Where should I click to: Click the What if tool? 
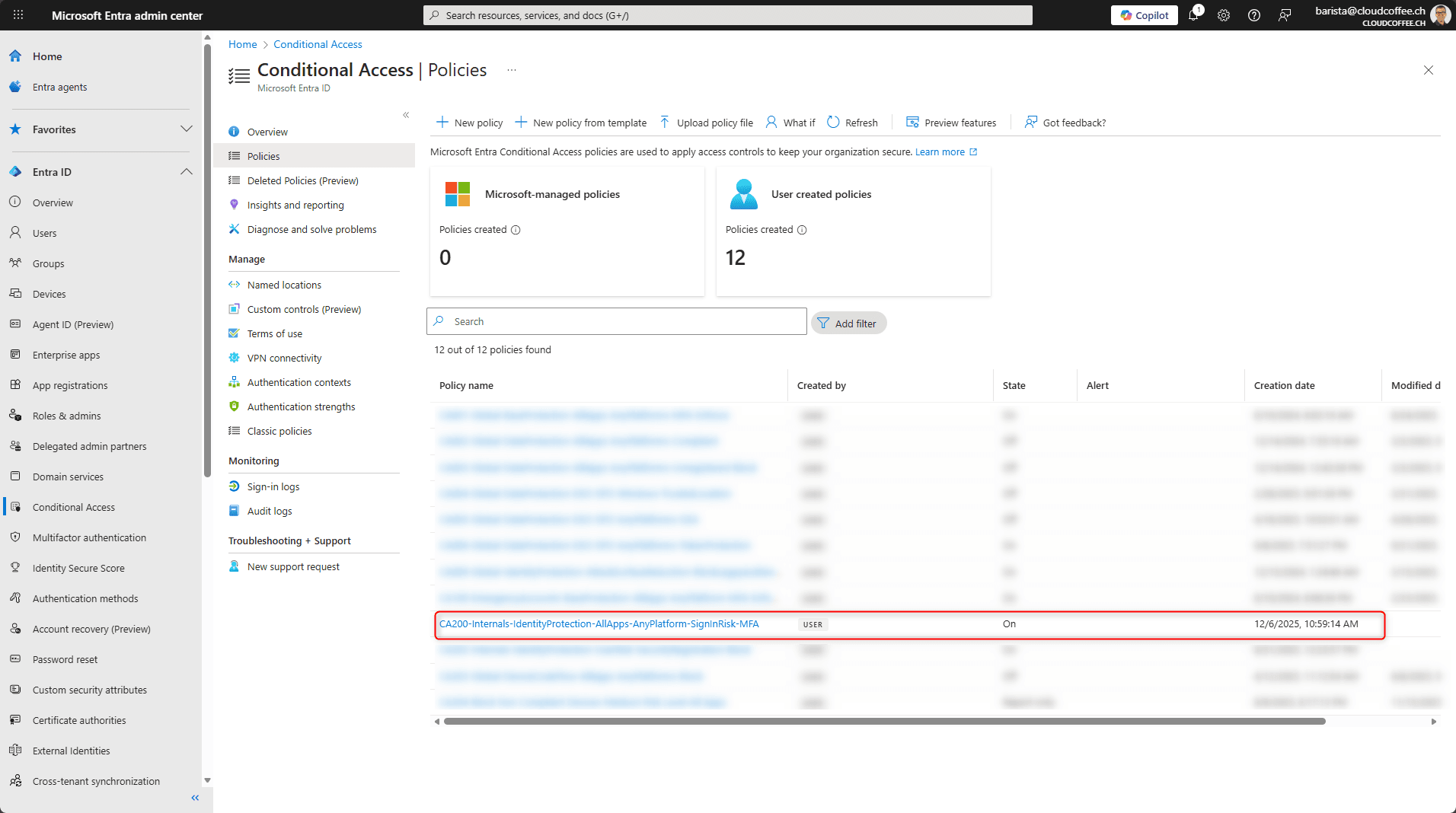790,123
